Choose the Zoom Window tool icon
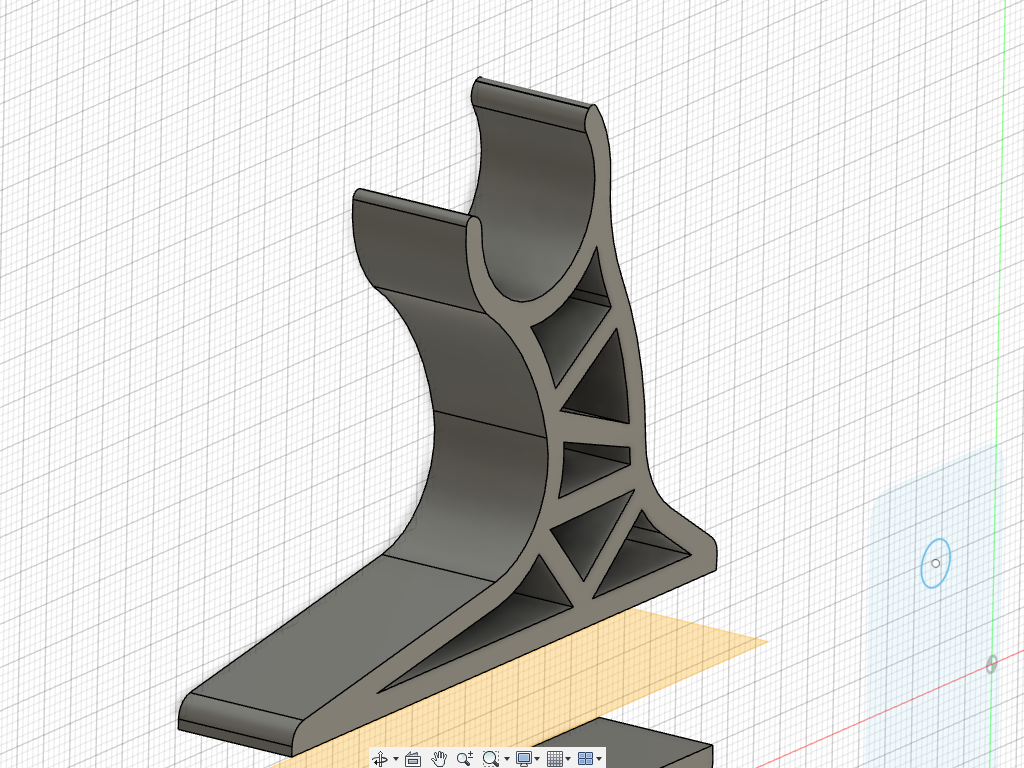The height and width of the screenshot is (768, 1024). [x=490, y=758]
